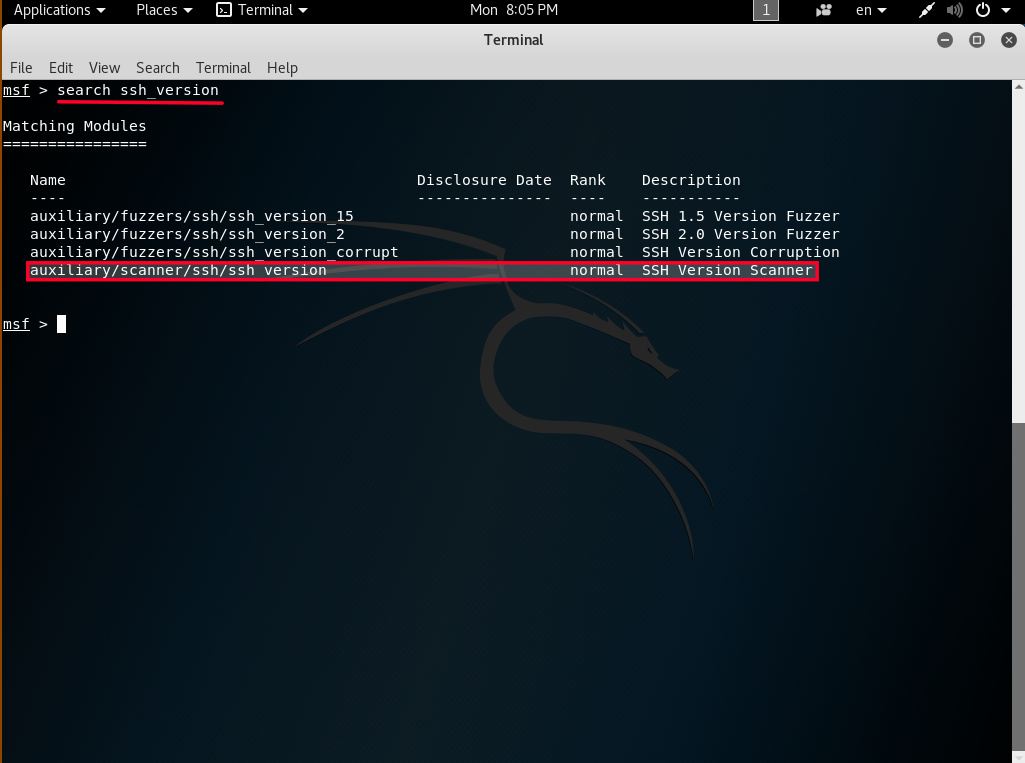1025x763 pixels.
Task: Open the Applications dropdown menu
Action: pos(59,10)
